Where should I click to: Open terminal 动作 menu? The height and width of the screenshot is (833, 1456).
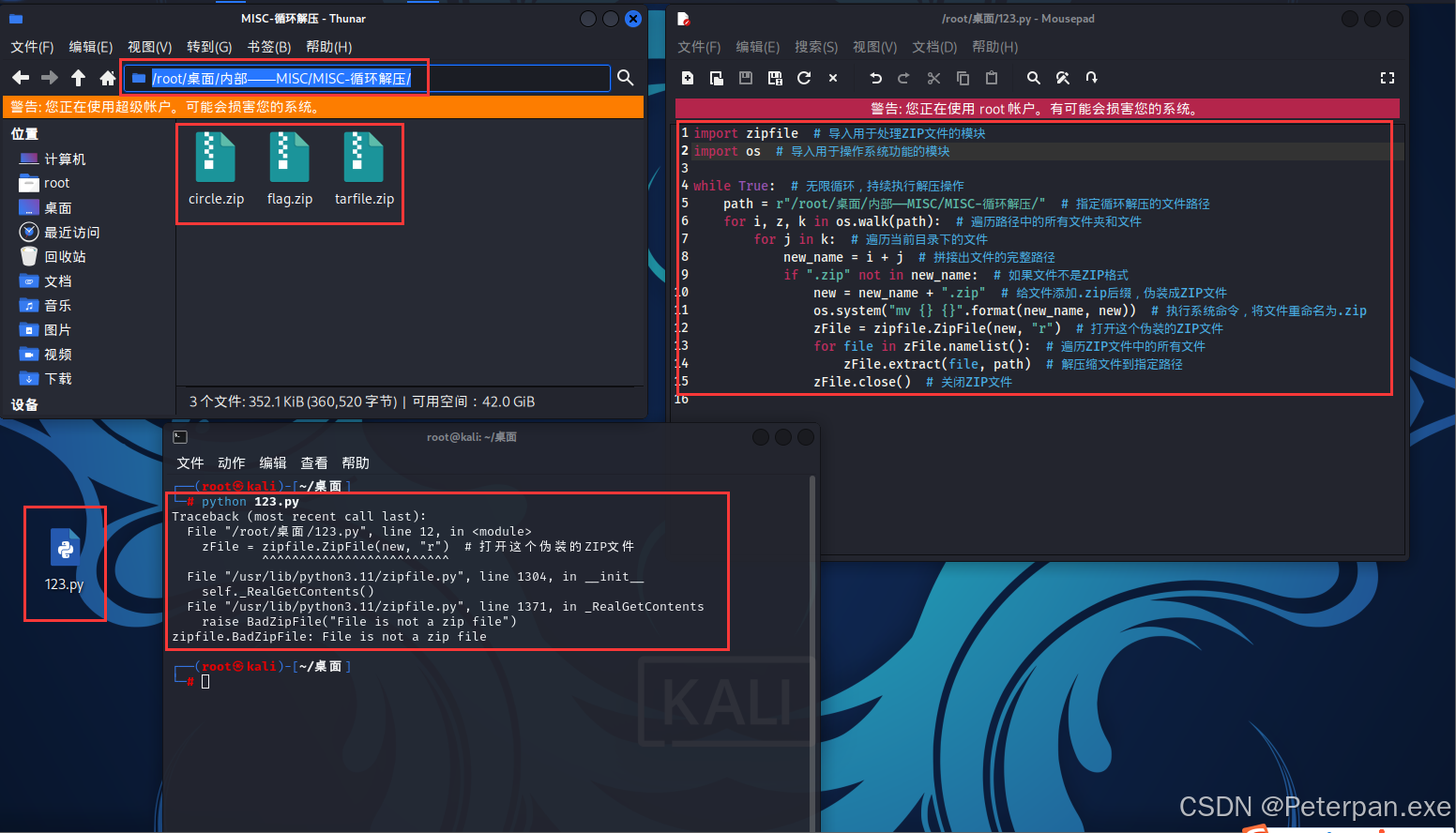232,463
